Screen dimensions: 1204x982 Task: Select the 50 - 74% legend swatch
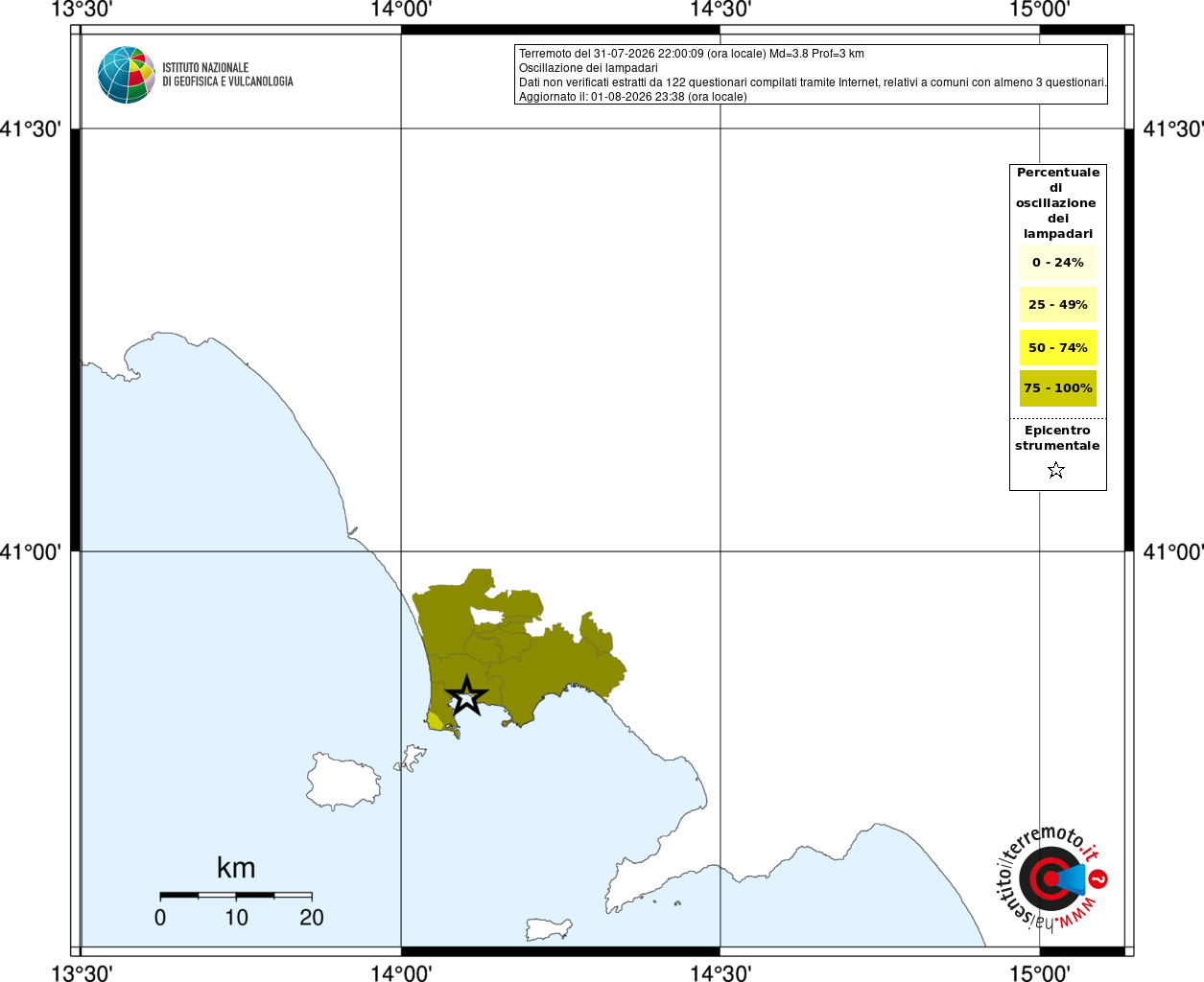1058,347
